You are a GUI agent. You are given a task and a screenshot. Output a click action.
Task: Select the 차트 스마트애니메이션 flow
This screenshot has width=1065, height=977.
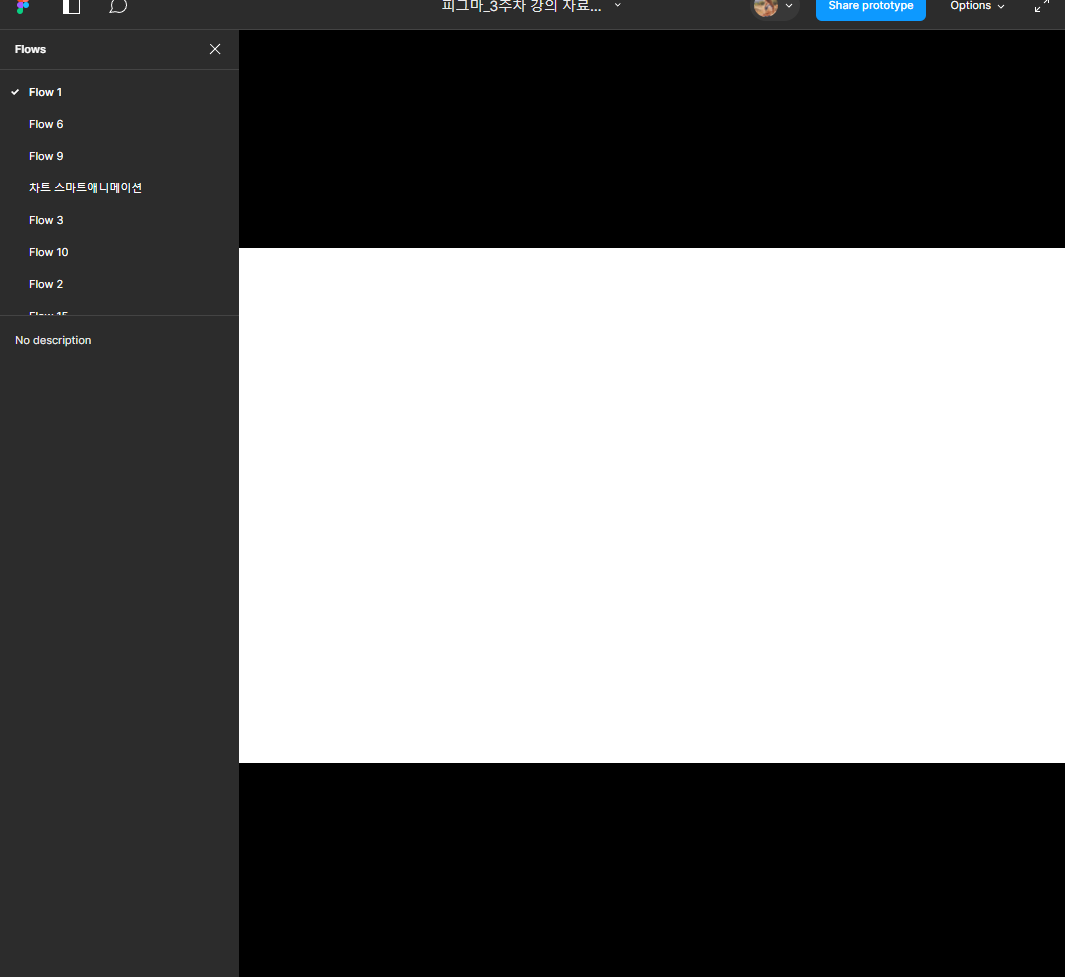pyautogui.click(x=120, y=188)
